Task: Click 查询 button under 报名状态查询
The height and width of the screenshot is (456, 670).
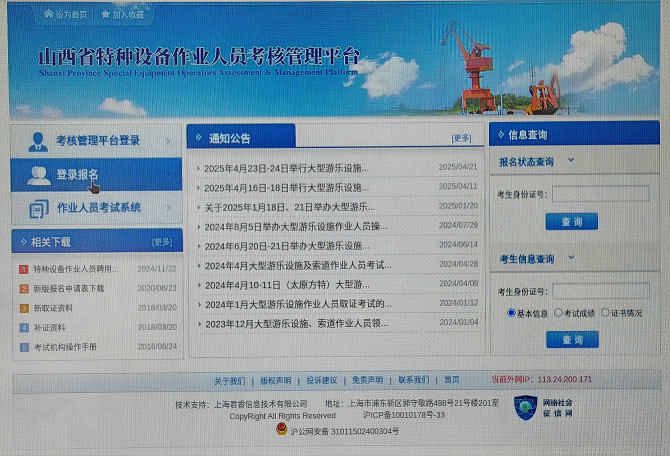Action: [571, 222]
